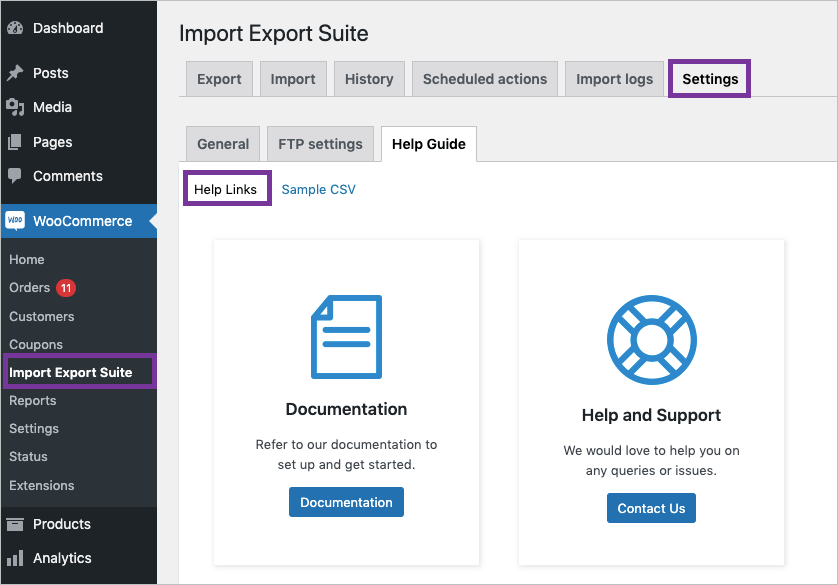
Task: Open the Scheduled actions tab
Action: (485, 79)
